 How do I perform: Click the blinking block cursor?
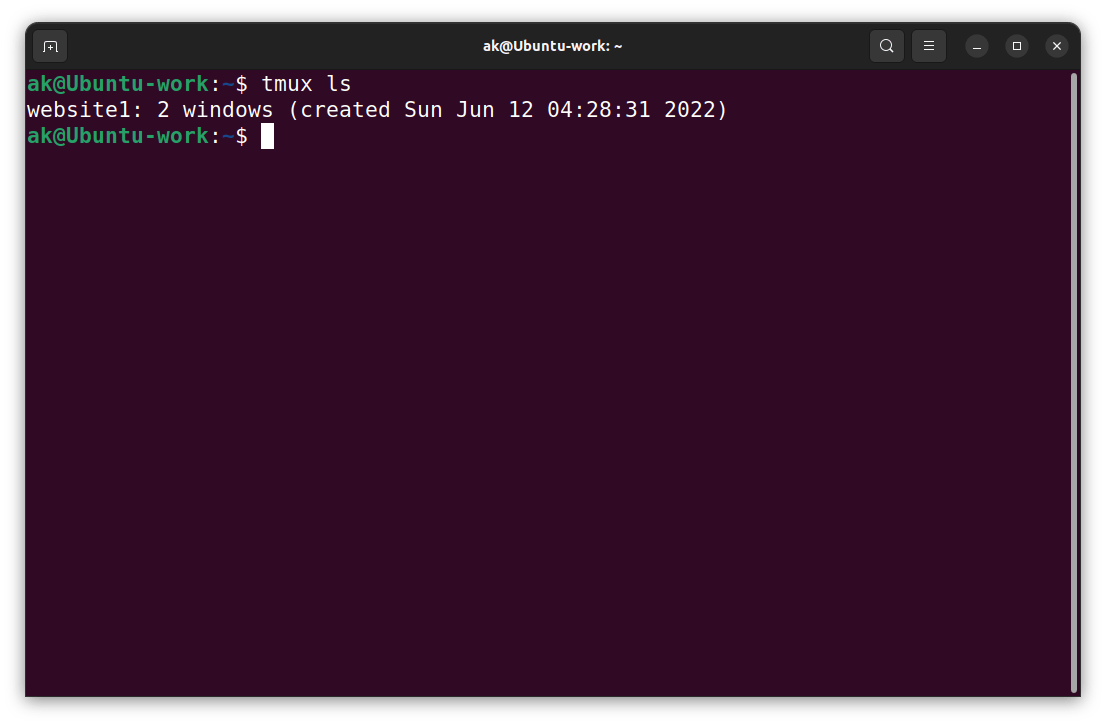coord(266,136)
